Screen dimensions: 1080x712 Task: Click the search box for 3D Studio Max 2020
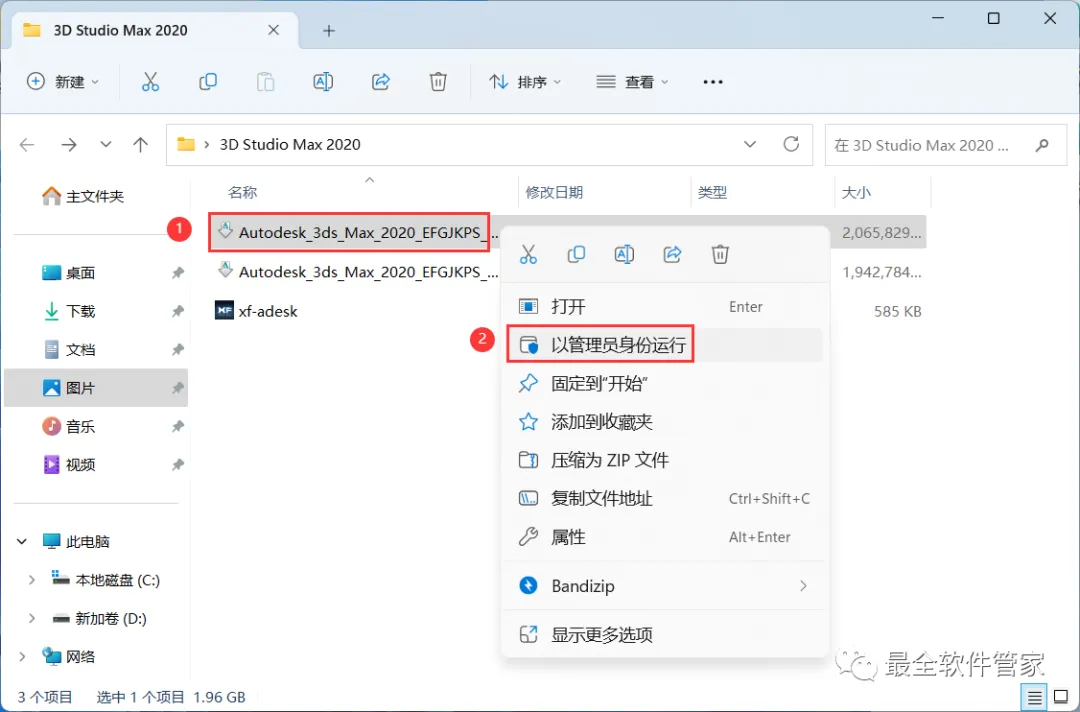[946, 145]
